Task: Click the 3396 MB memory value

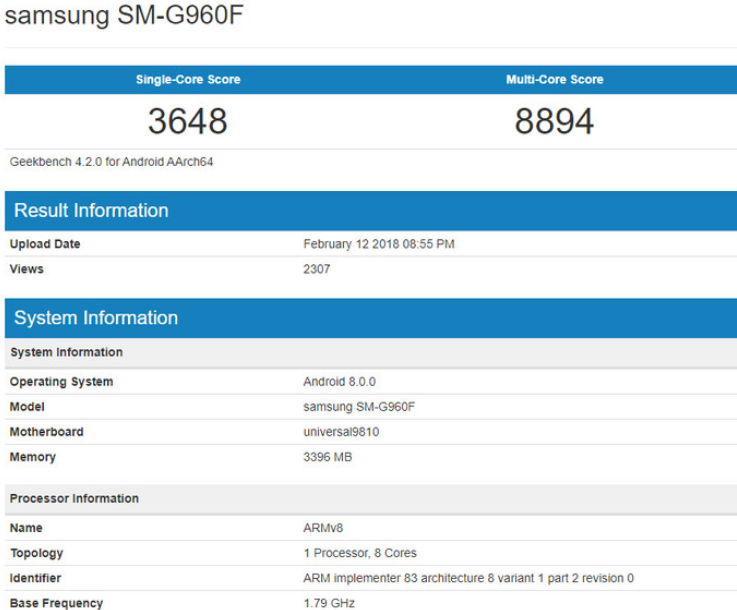Action: [327, 457]
